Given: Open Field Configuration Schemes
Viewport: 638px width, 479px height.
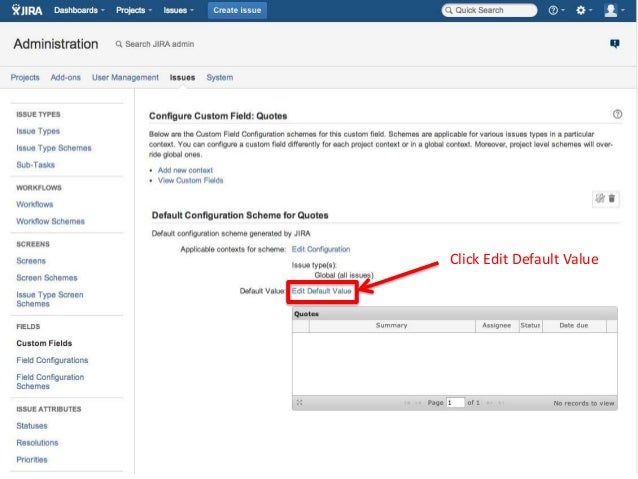Looking at the screenshot, I should (50, 381).
